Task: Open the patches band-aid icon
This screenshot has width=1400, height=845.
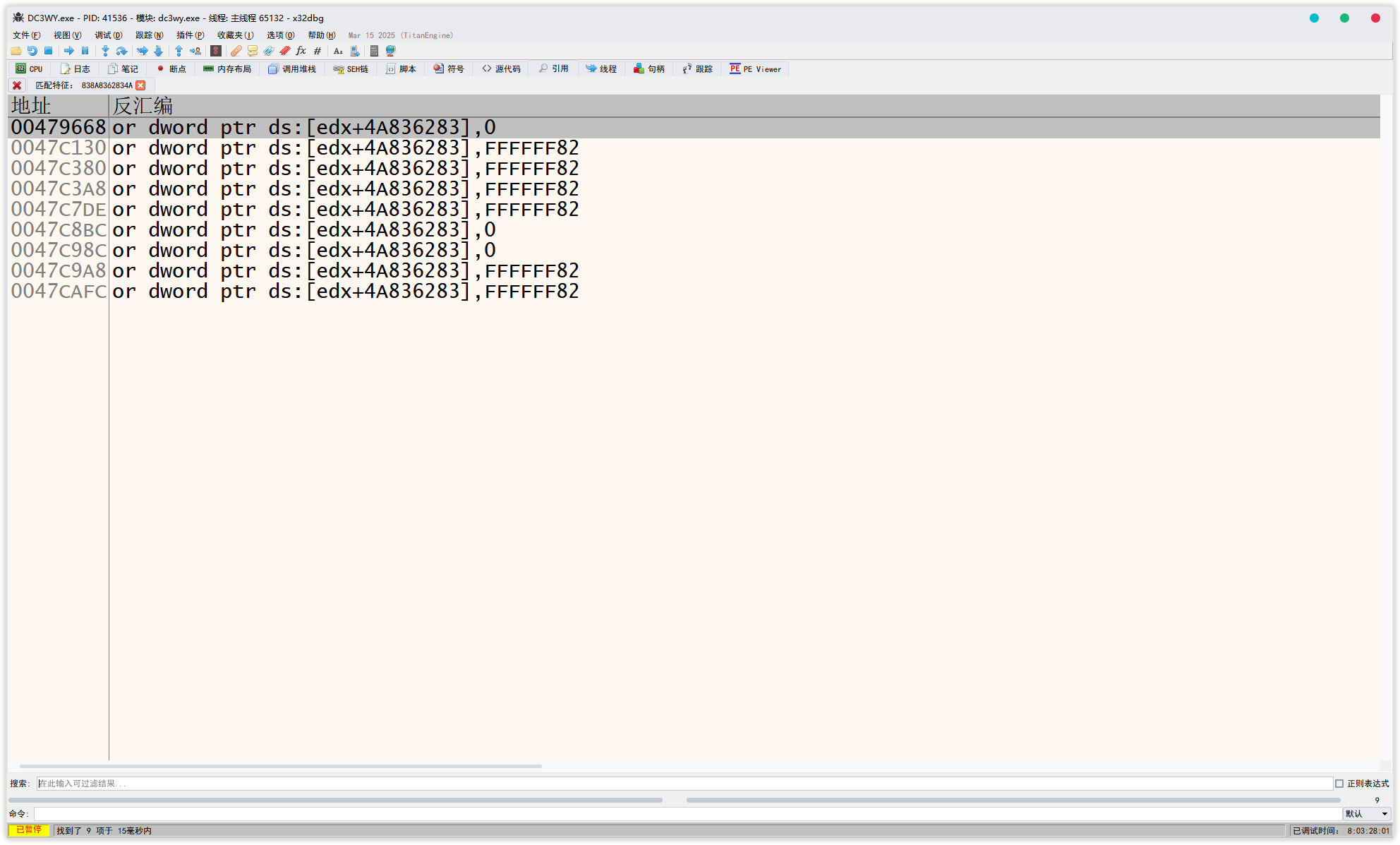Action: tap(236, 51)
